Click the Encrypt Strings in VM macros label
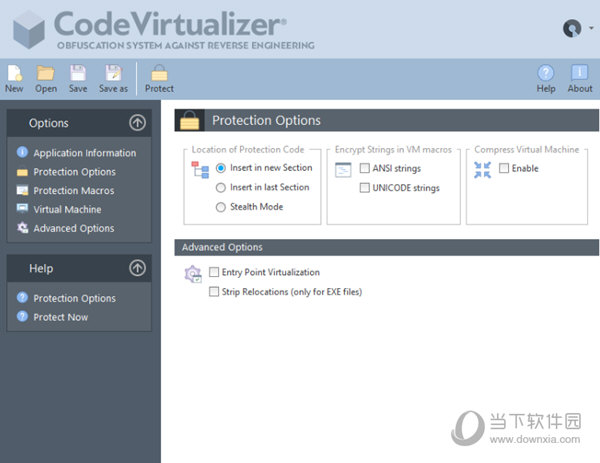The width and height of the screenshot is (600, 463). pos(393,150)
